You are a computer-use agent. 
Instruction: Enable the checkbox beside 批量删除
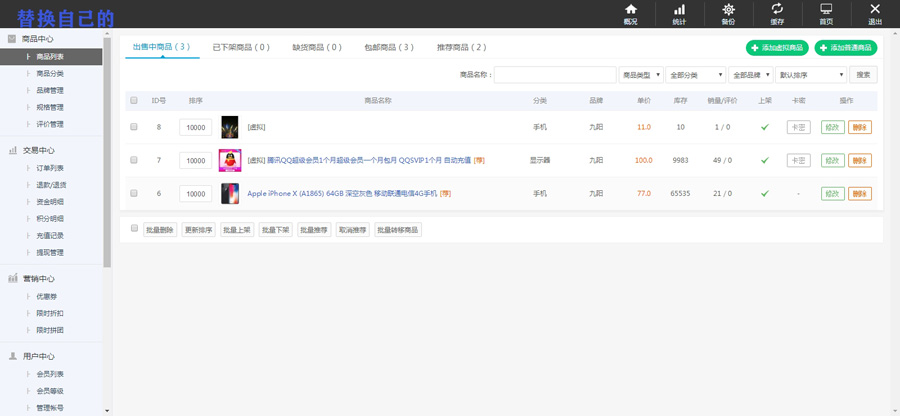tap(134, 229)
